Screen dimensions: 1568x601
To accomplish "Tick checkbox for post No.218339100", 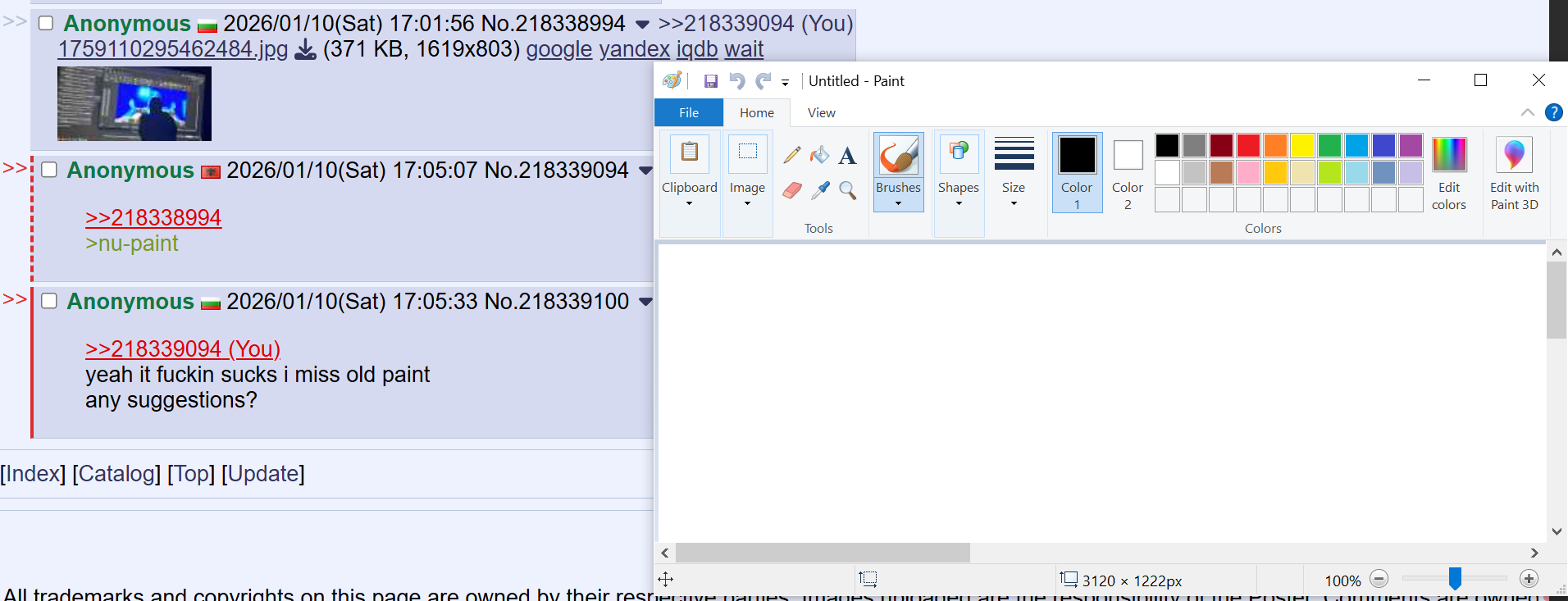I will pyautogui.click(x=49, y=301).
